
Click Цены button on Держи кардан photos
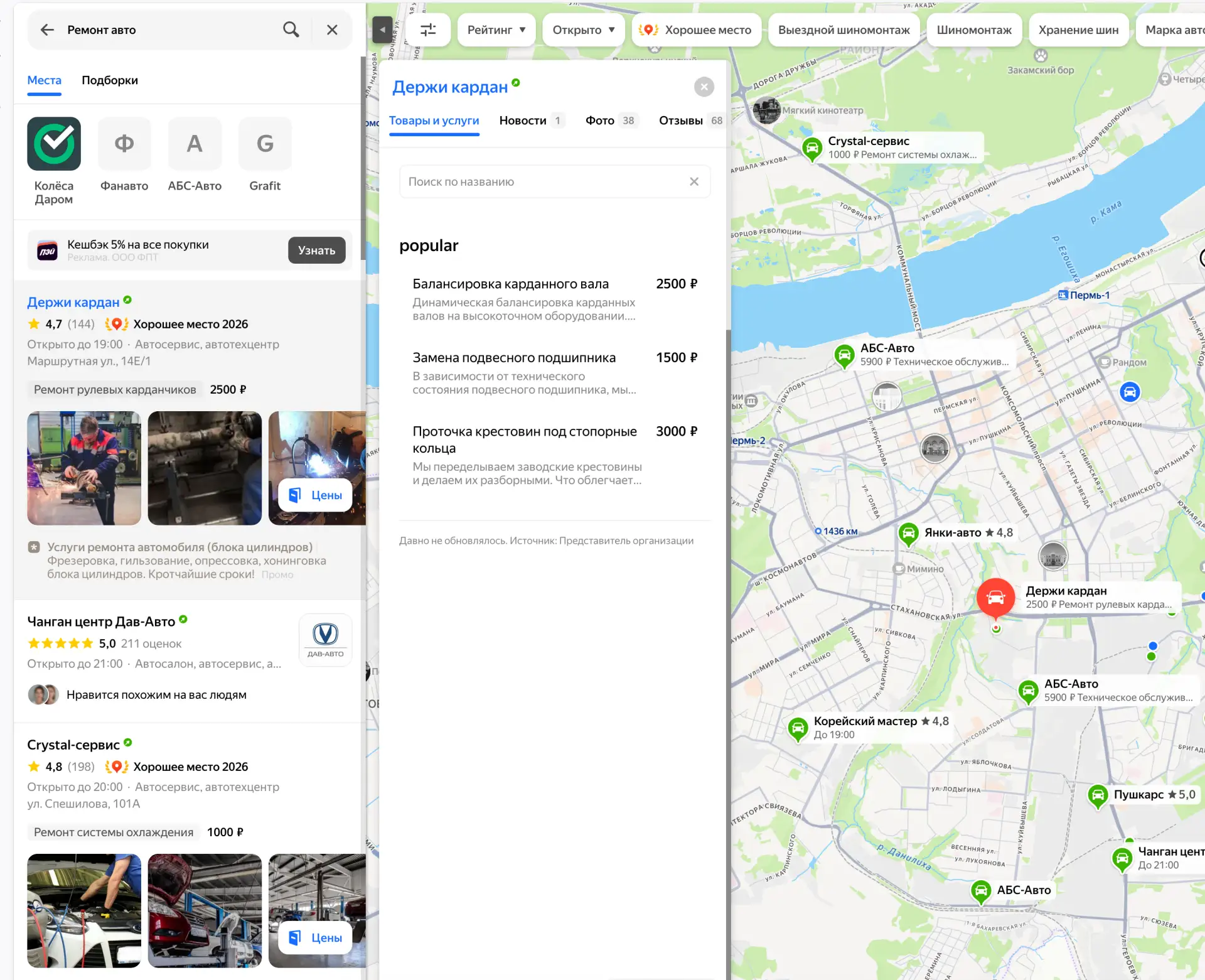(316, 495)
